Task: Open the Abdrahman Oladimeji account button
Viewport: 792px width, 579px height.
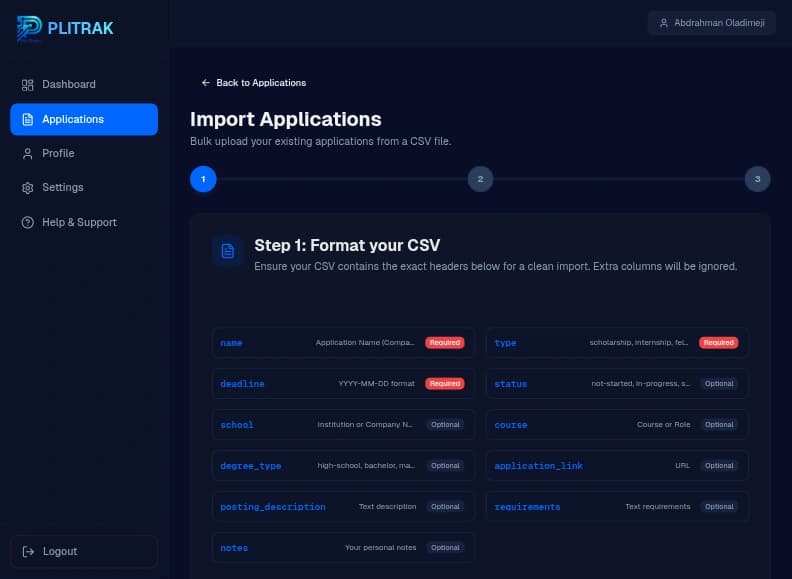Action: 712,23
